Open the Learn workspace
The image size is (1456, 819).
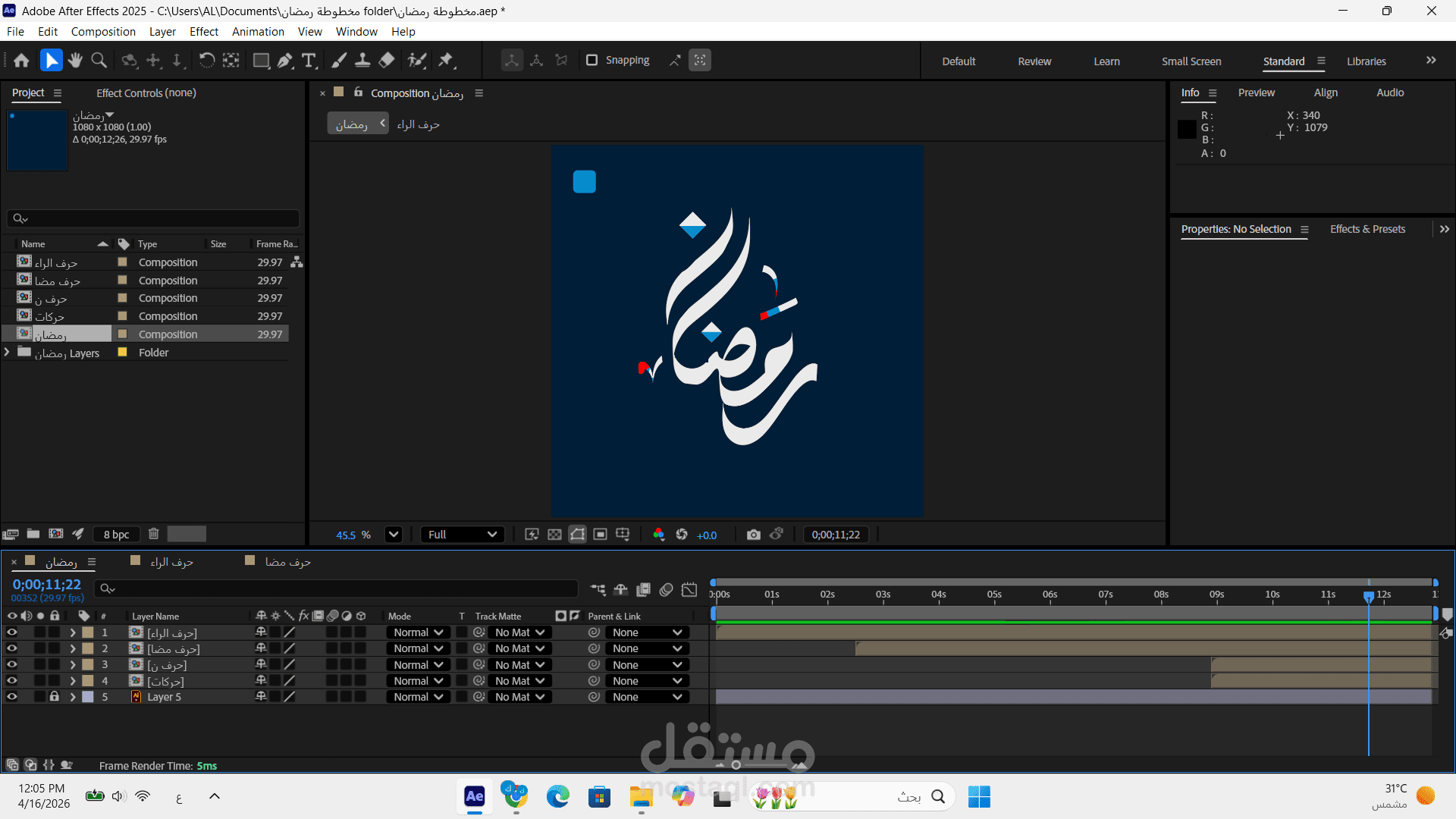(x=1106, y=61)
